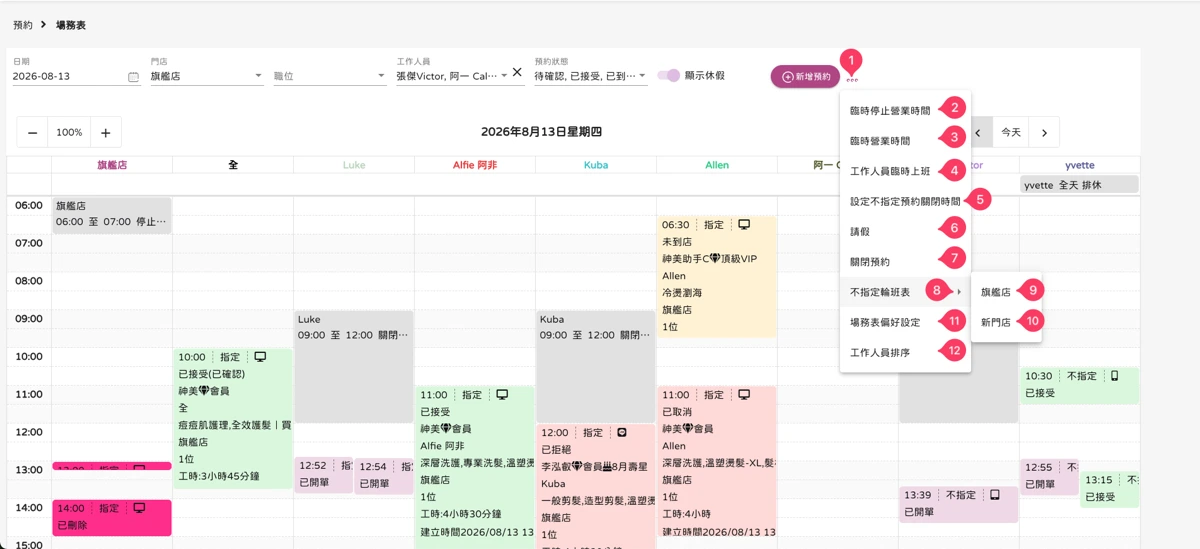Screen dimensions: 1200x549
Task: Go to previous day with left chevron
Action: click(979, 132)
